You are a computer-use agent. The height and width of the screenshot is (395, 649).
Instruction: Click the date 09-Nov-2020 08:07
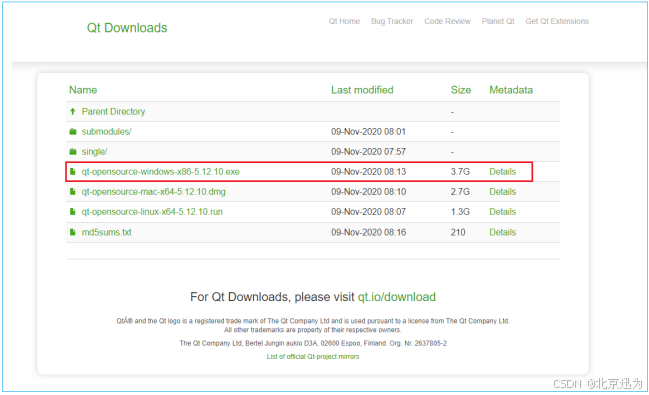pos(368,212)
